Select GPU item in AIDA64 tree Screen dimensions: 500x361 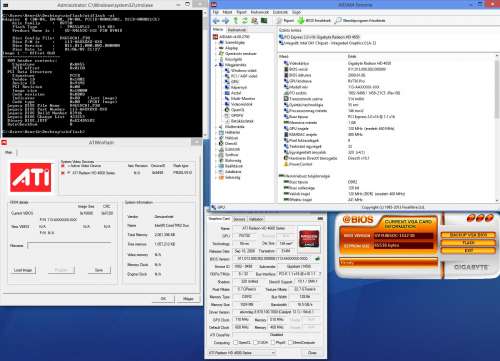point(232,82)
